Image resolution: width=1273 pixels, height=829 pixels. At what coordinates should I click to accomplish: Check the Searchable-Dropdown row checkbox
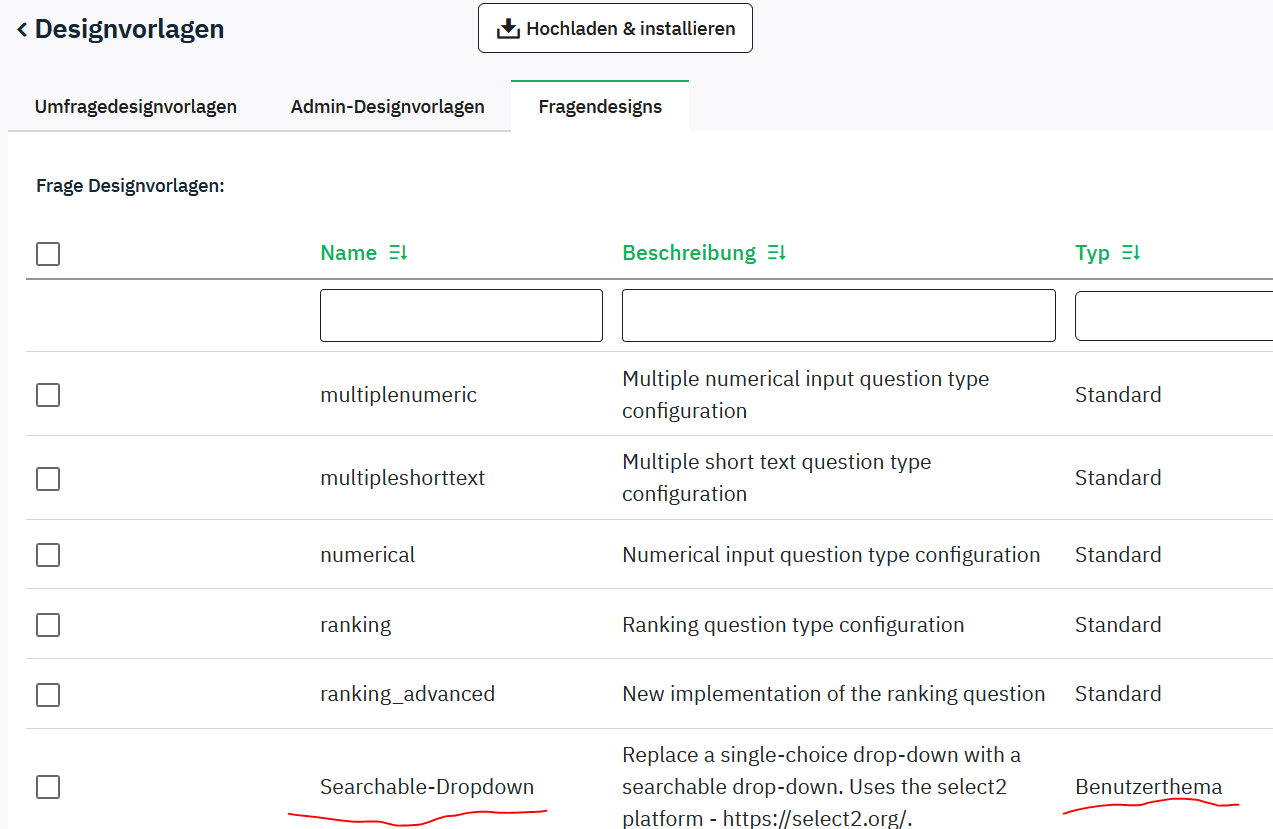pyautogui.click(x=48, y=787)
